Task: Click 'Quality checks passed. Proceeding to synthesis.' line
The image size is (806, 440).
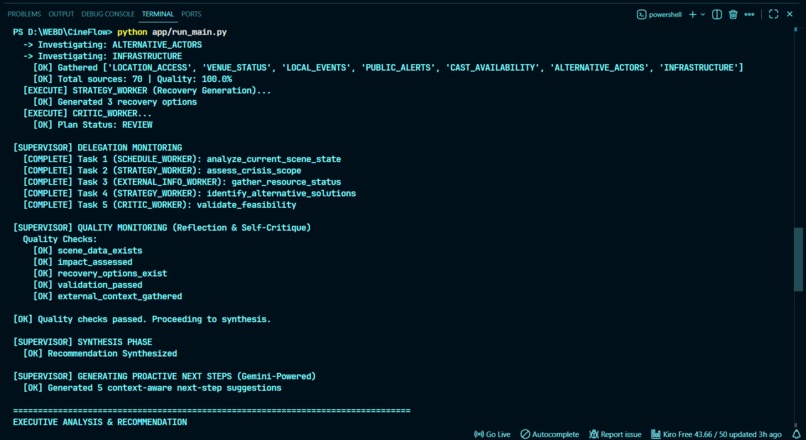Action: (x=142, y=319)
